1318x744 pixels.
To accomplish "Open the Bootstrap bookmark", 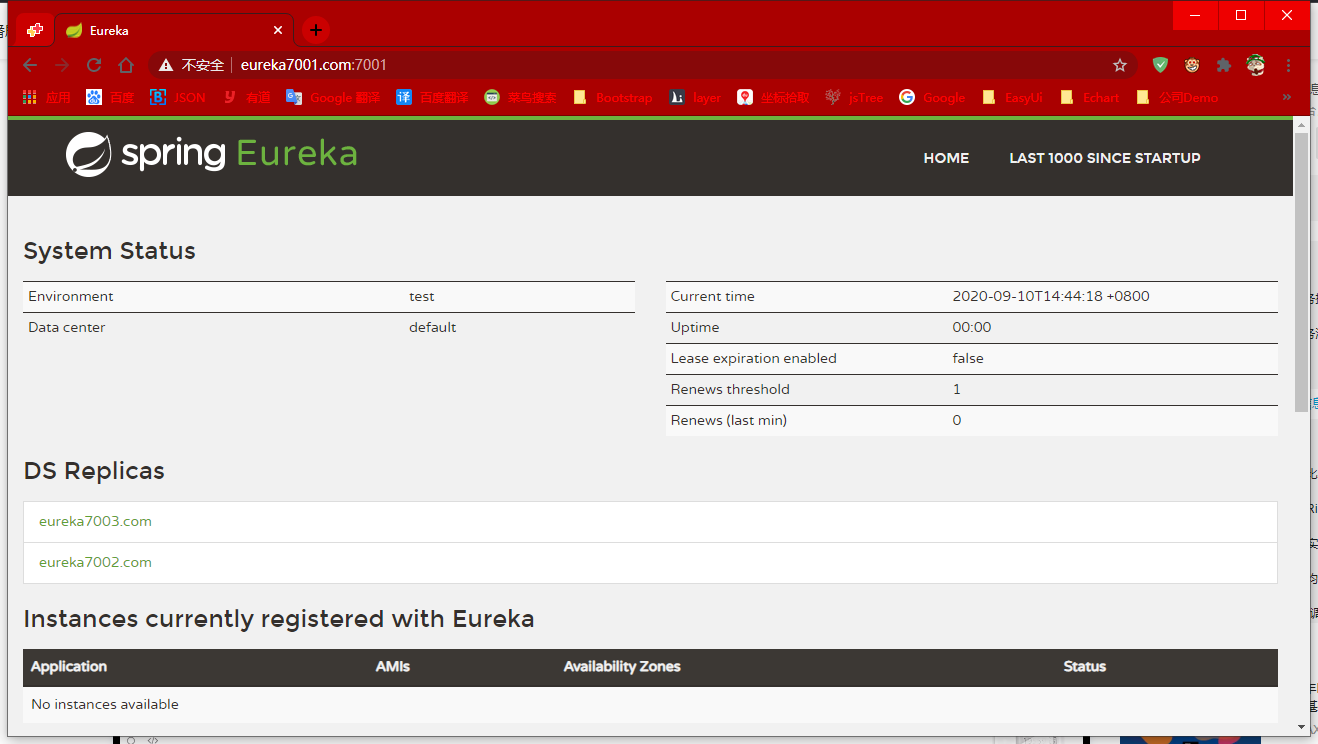I will 613,97.
